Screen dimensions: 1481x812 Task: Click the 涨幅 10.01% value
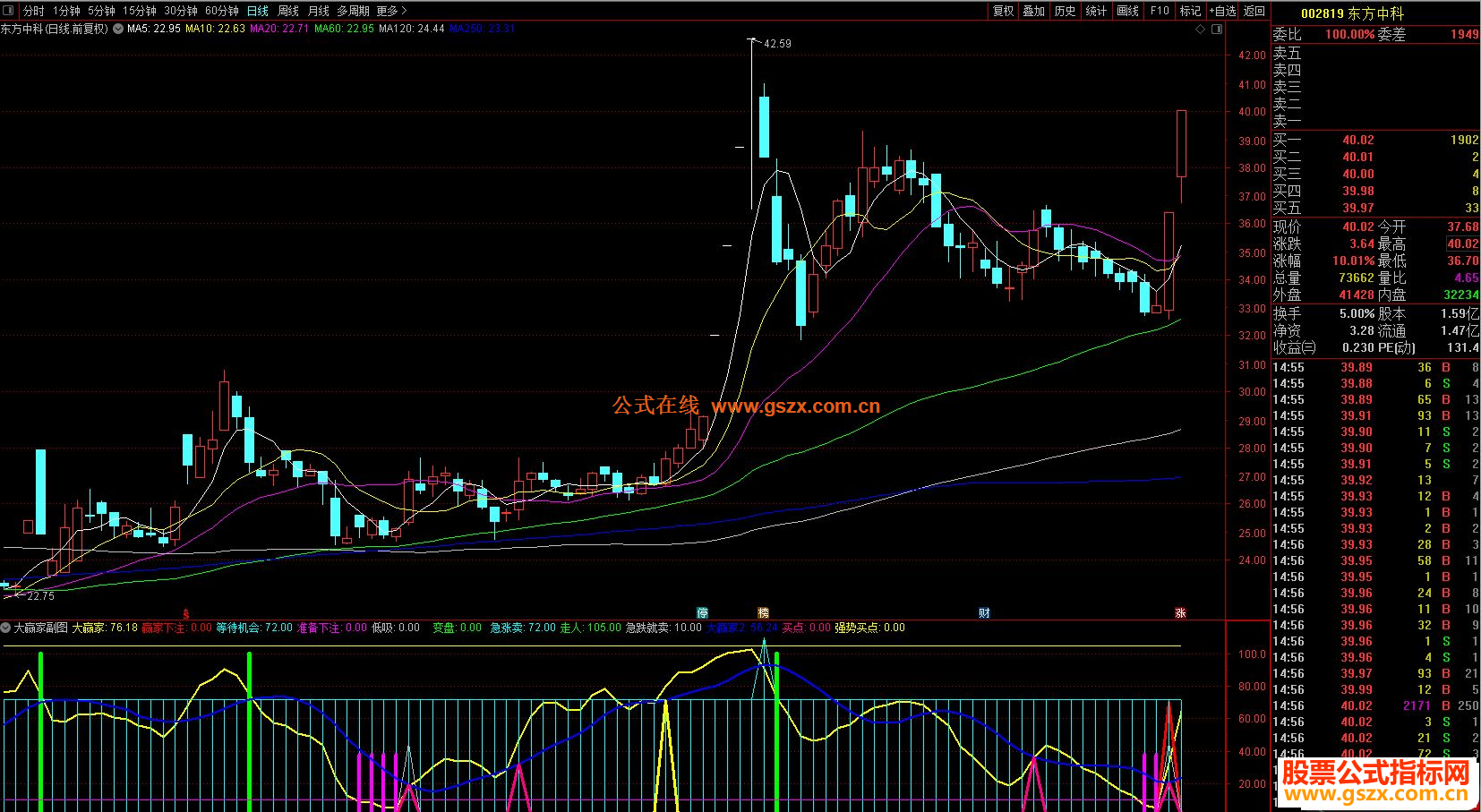pos(1353,261)
